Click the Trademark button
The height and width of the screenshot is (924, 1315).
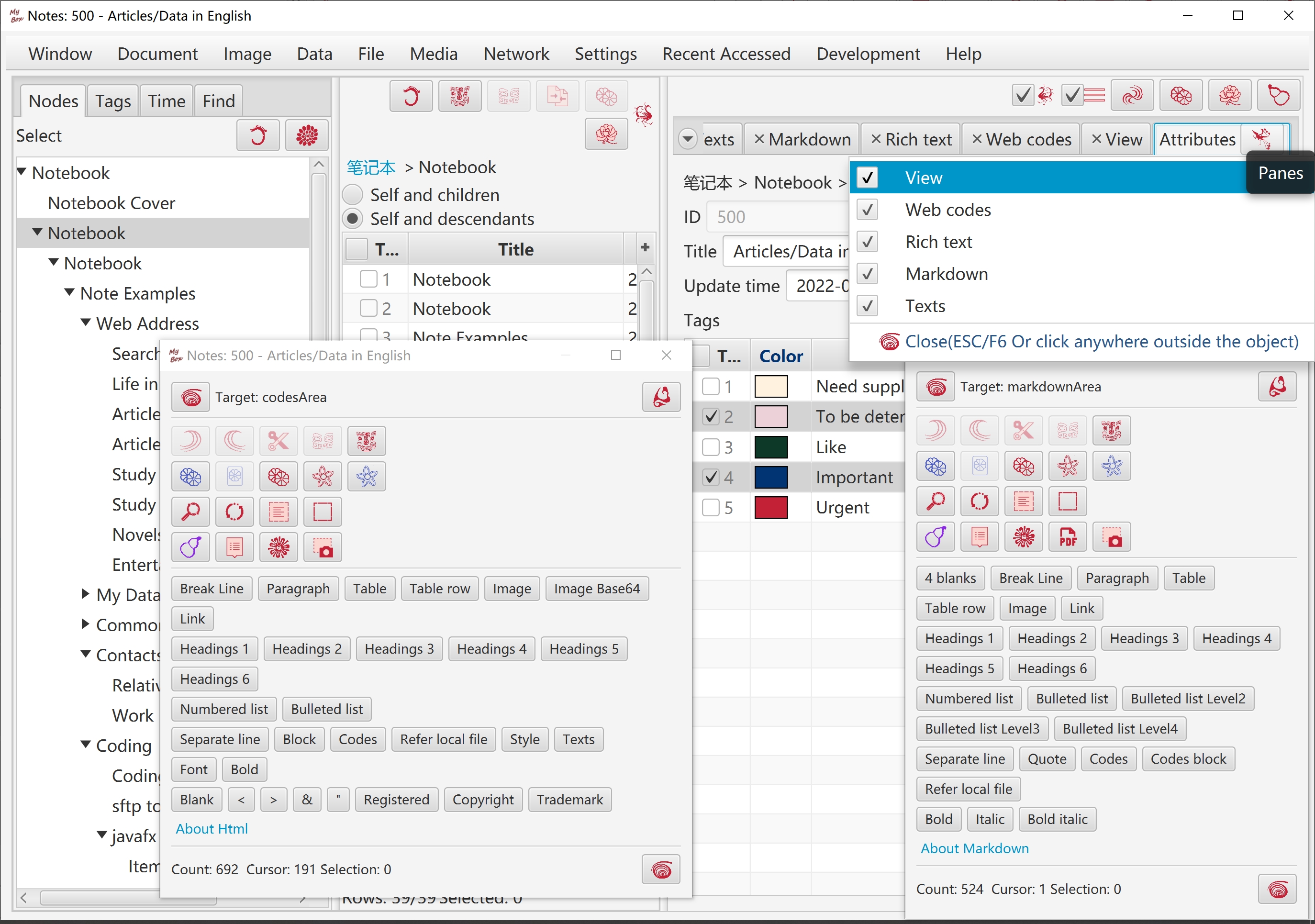(x=570, y=800)
